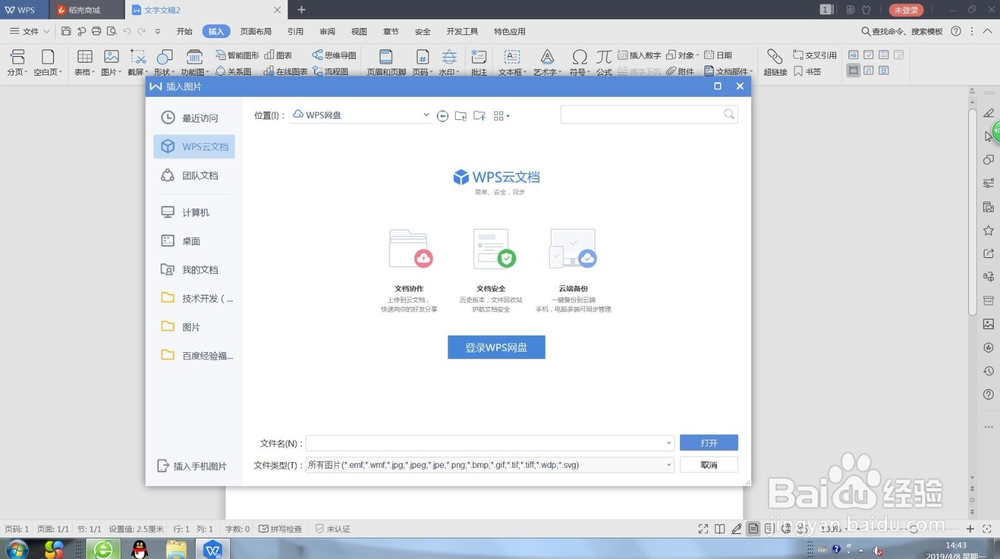Expand the filename dropdown arrow
The height and width of the screenshot is (559, 1000).
668,443
